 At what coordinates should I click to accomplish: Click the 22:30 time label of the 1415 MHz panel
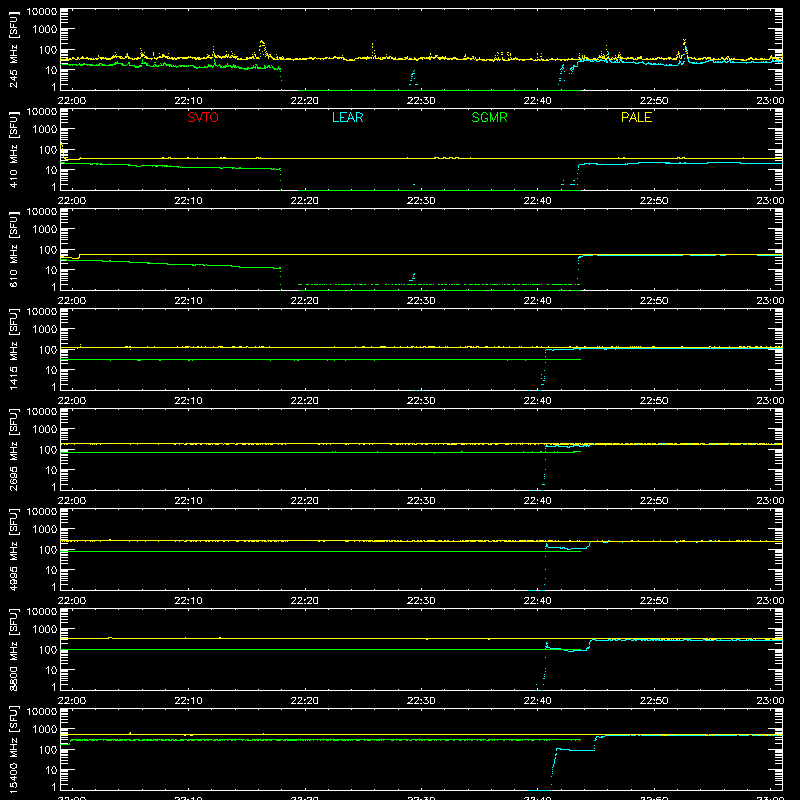tap(421, 401)
